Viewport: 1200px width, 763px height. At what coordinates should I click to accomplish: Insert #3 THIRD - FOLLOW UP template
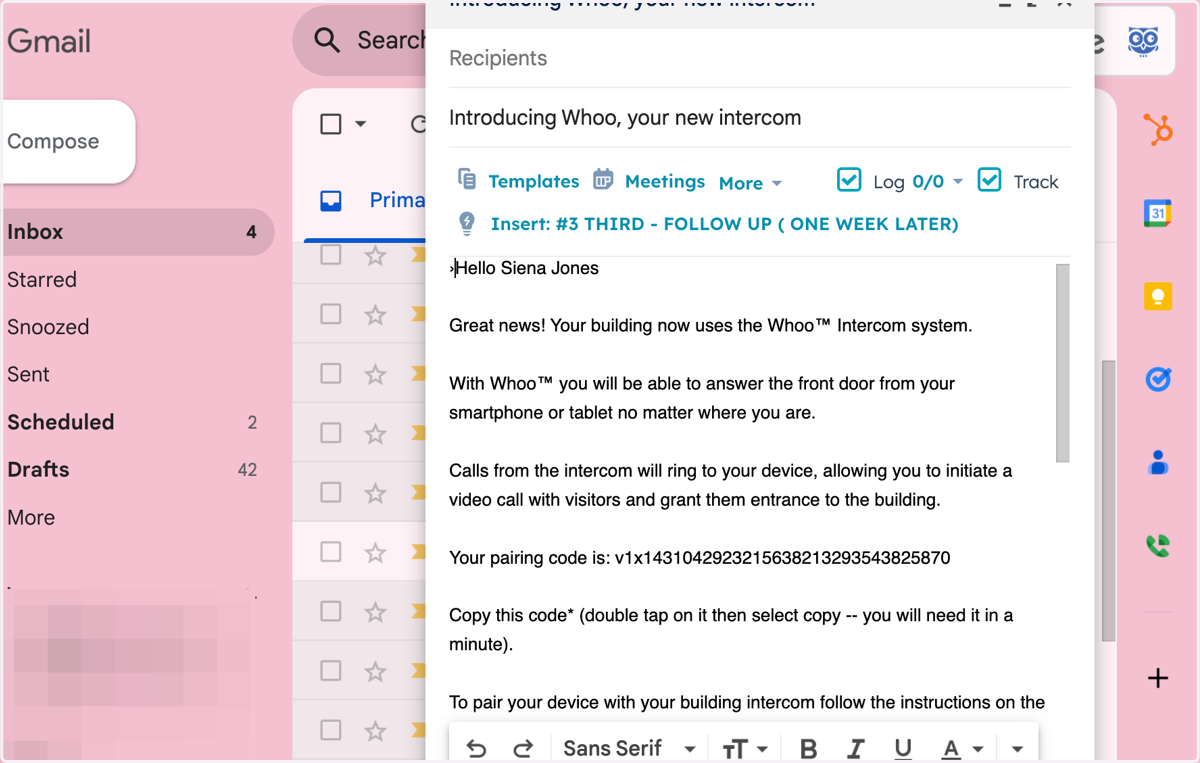pos(724,224)
